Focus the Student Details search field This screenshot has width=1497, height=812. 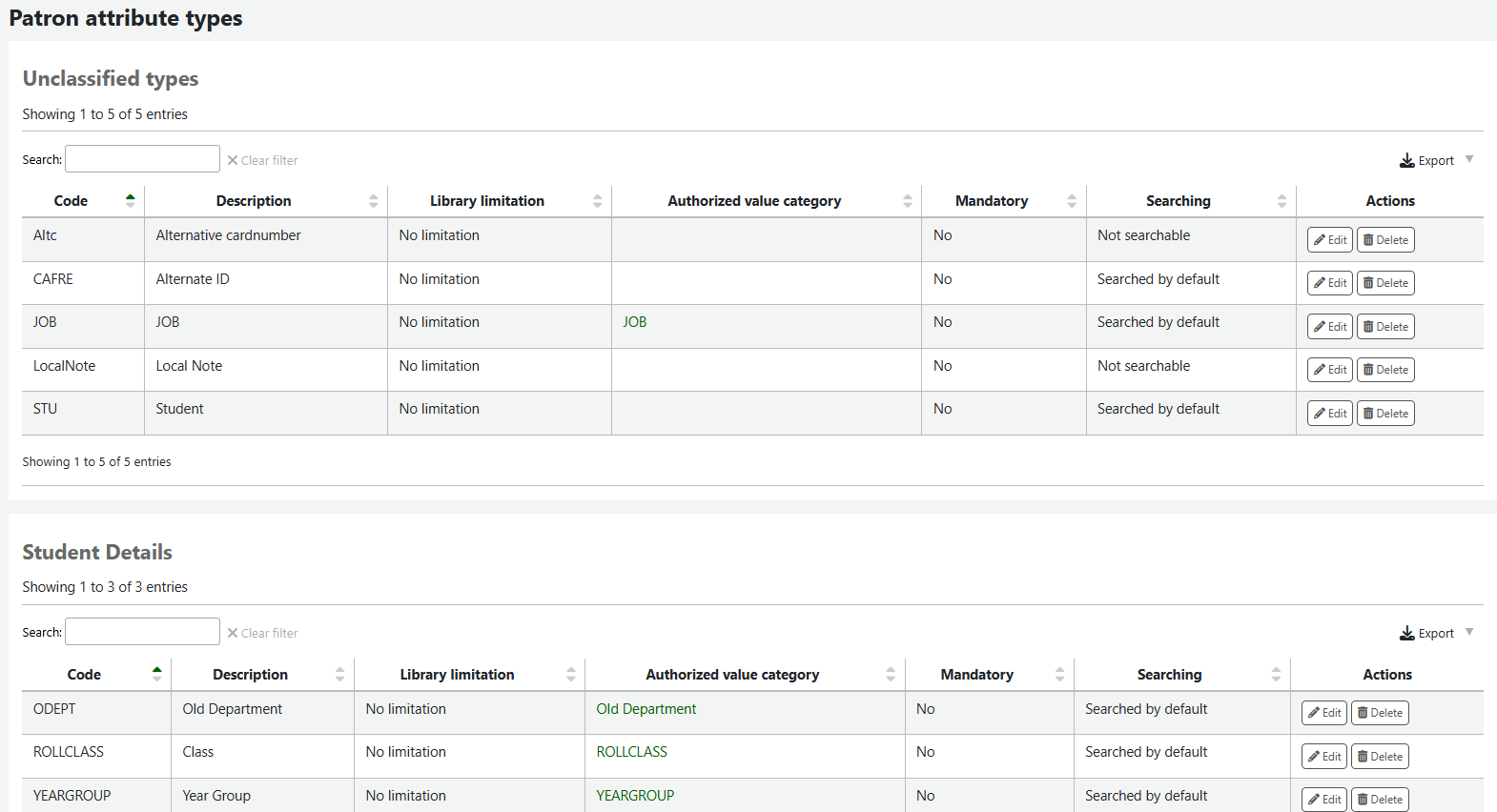click(142, 632)
